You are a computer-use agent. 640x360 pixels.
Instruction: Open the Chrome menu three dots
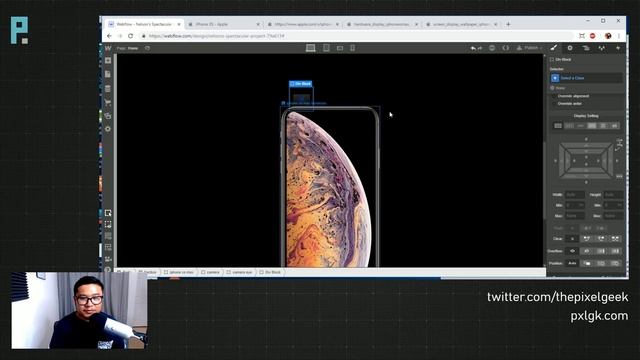pos(619,36)
